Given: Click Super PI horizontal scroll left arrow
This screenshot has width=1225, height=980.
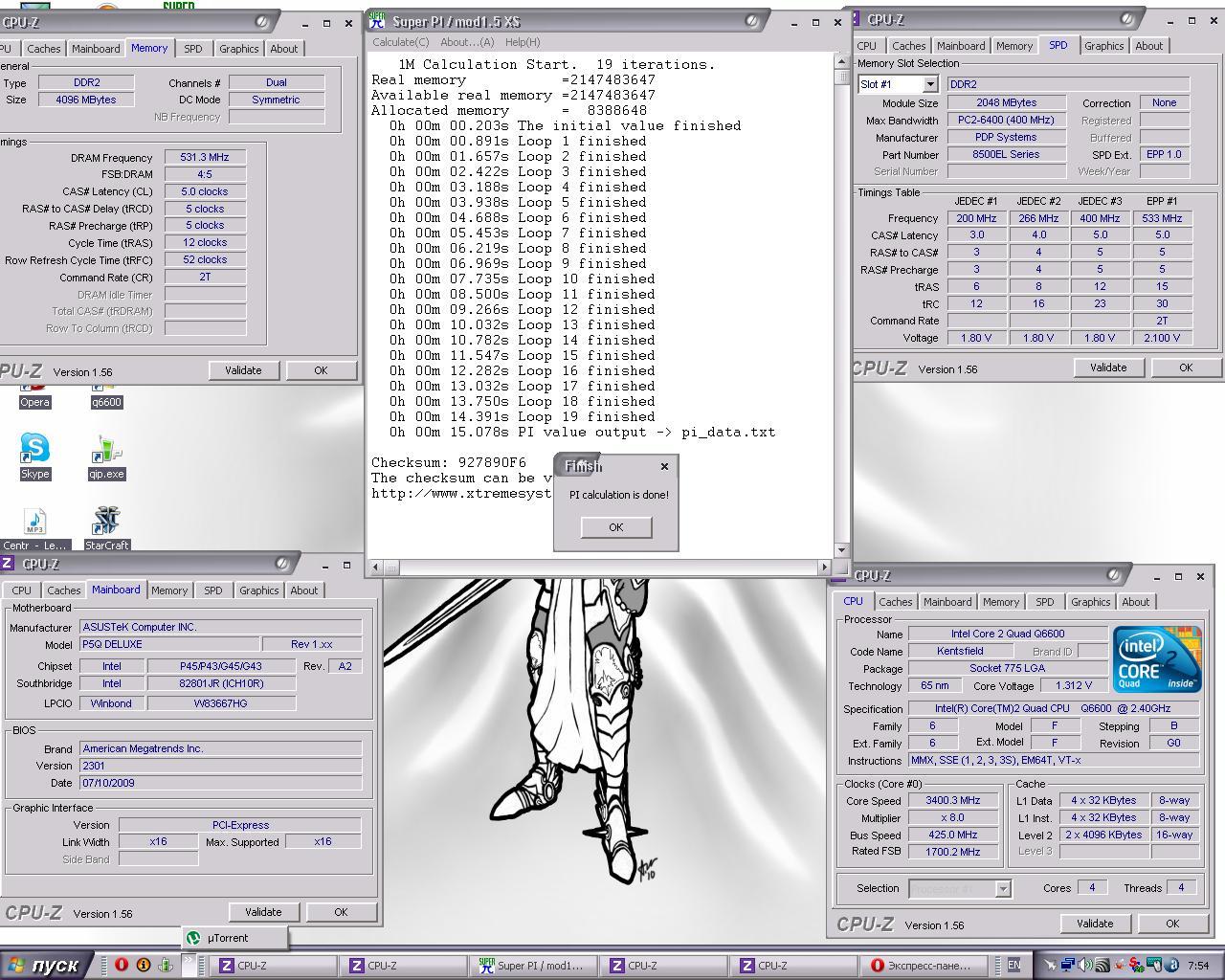Looking at the screenshot, I should pos(375,567).
